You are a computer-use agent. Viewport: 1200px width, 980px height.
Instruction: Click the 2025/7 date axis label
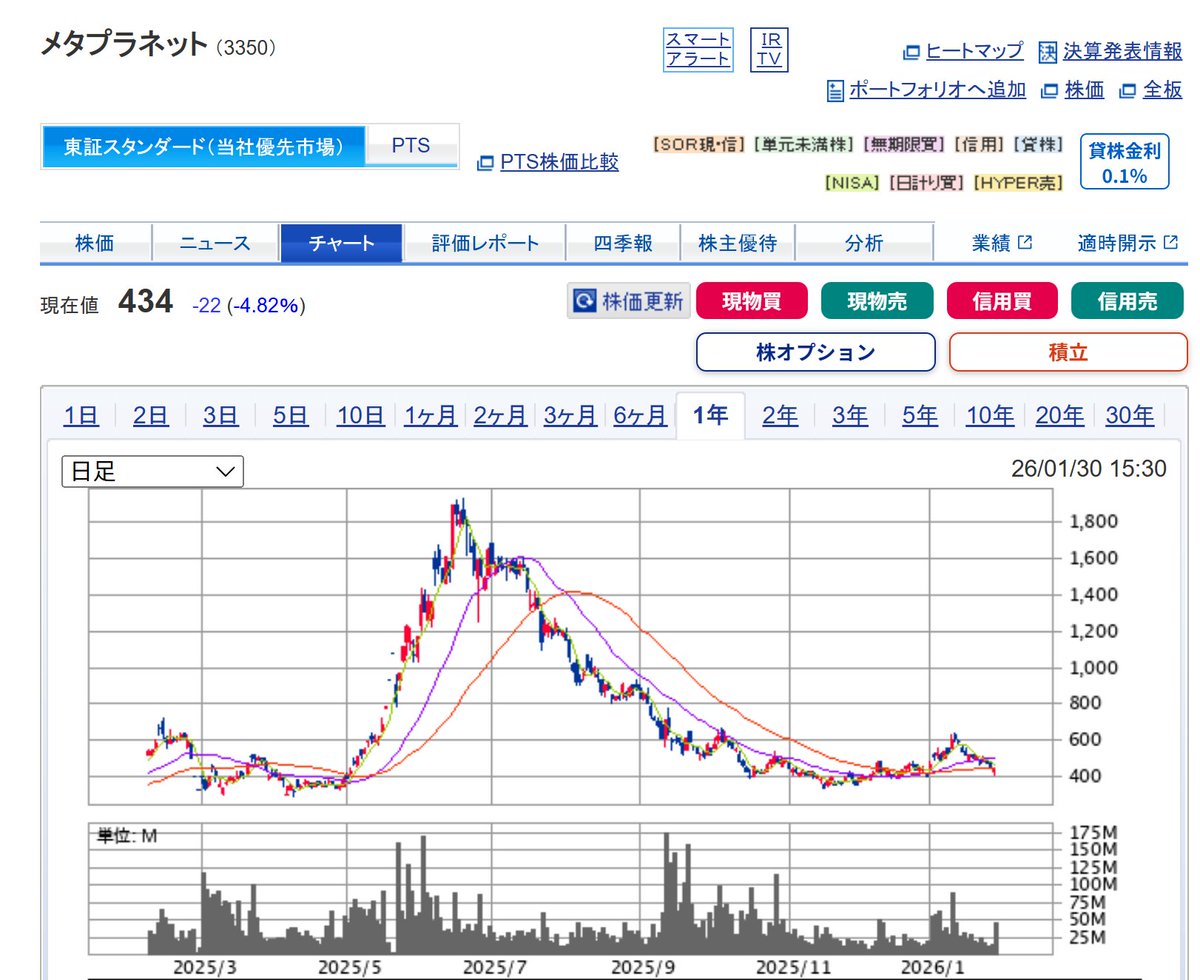pos(495,968)
